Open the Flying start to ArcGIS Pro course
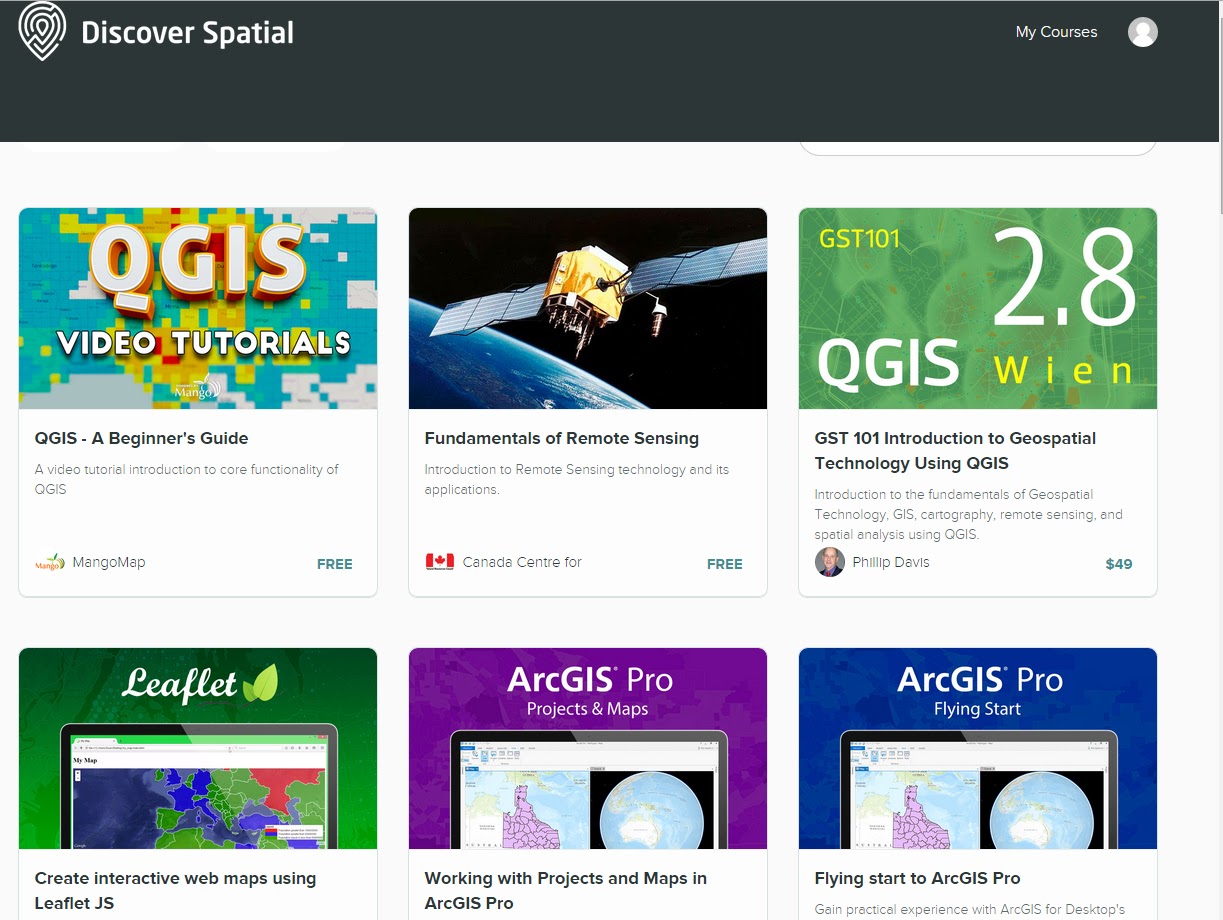The width and height of the screenshot is (1223, 920). [x=918, y=878]
